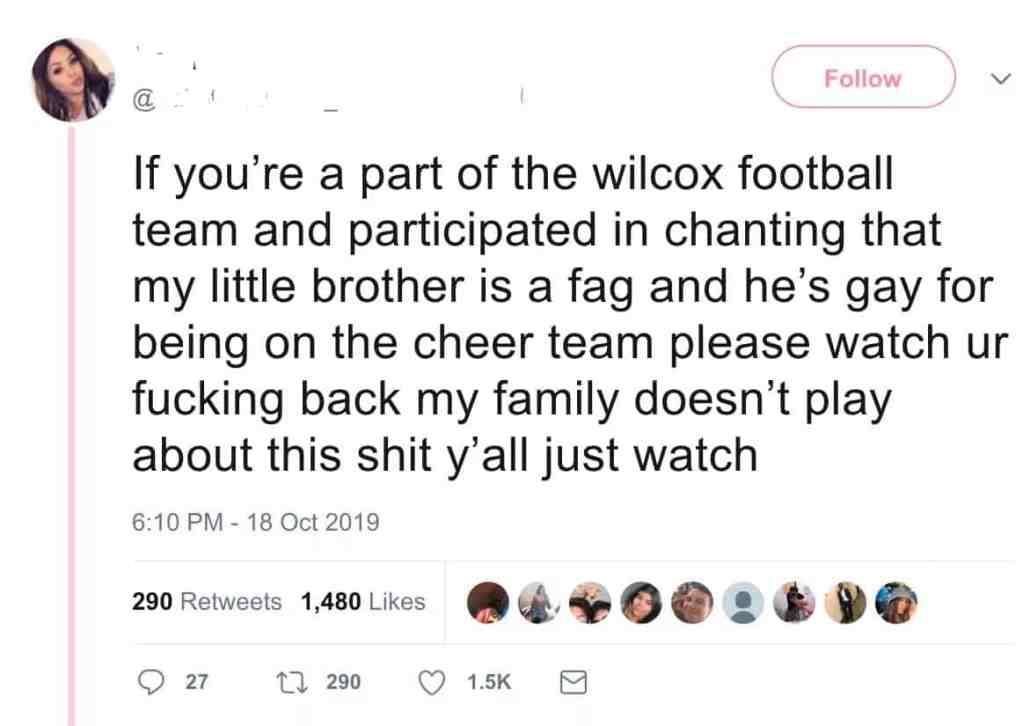Image resolution: width=1023 pixels, height=726 pixels.
Task: Click the reply speech bubble icon
Action: 151,682
